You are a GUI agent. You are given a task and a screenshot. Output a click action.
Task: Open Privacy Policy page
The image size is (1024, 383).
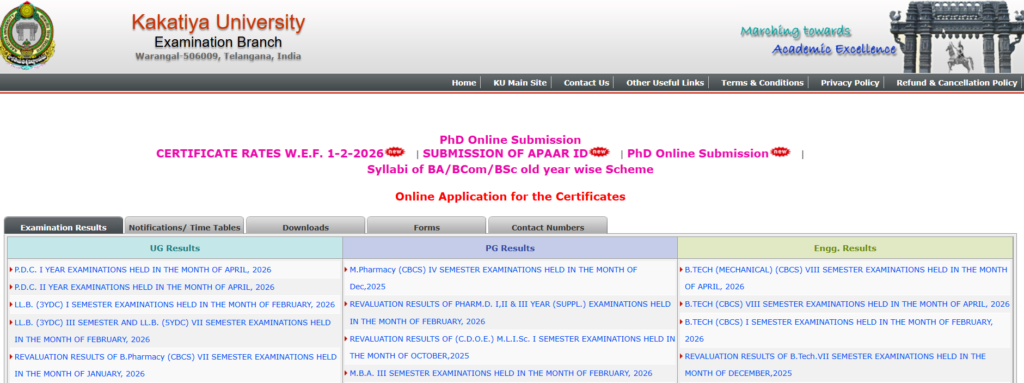click(850, 83)
